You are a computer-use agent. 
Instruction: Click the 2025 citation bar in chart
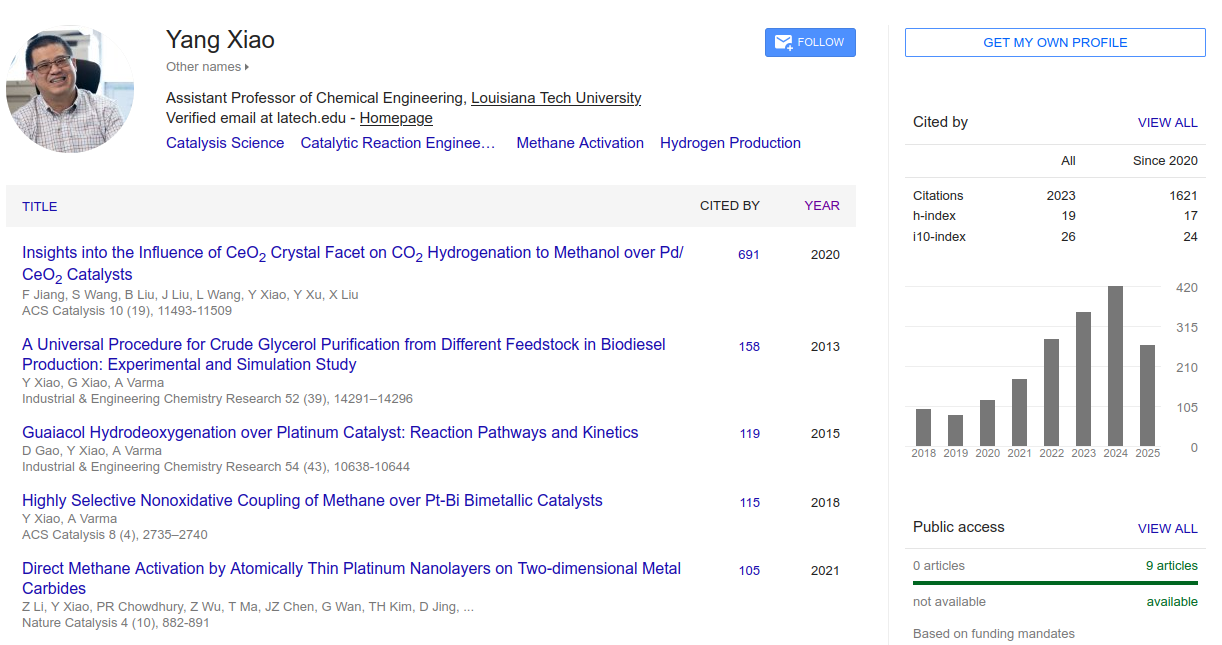(1147, 395)
